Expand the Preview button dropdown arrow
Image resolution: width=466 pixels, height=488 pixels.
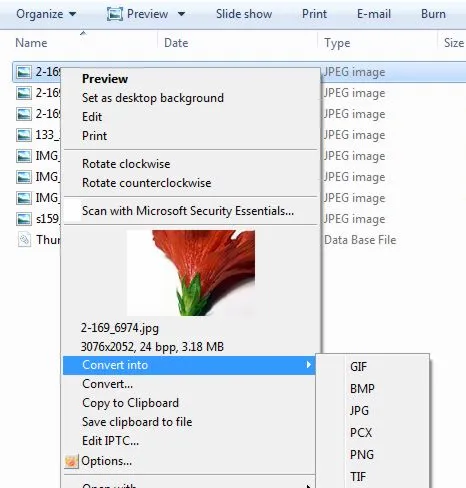point(182,14)
